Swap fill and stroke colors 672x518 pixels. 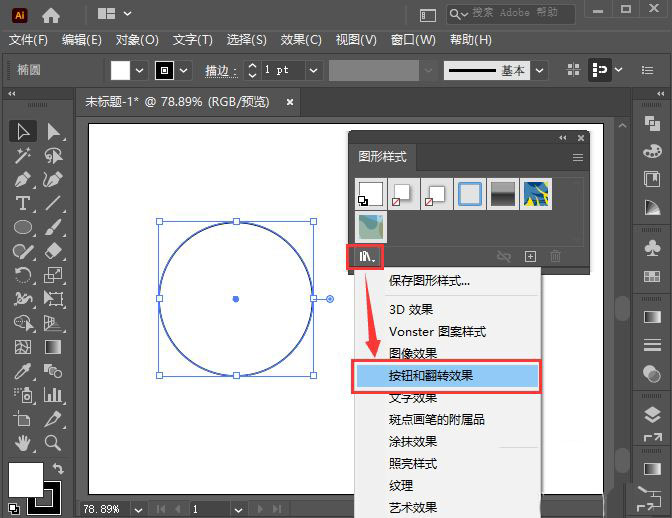(x=58, y=469)
